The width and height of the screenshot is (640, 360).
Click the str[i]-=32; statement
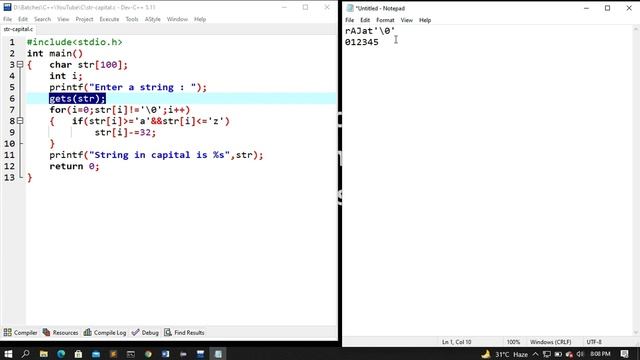click(x=125, y=132)
